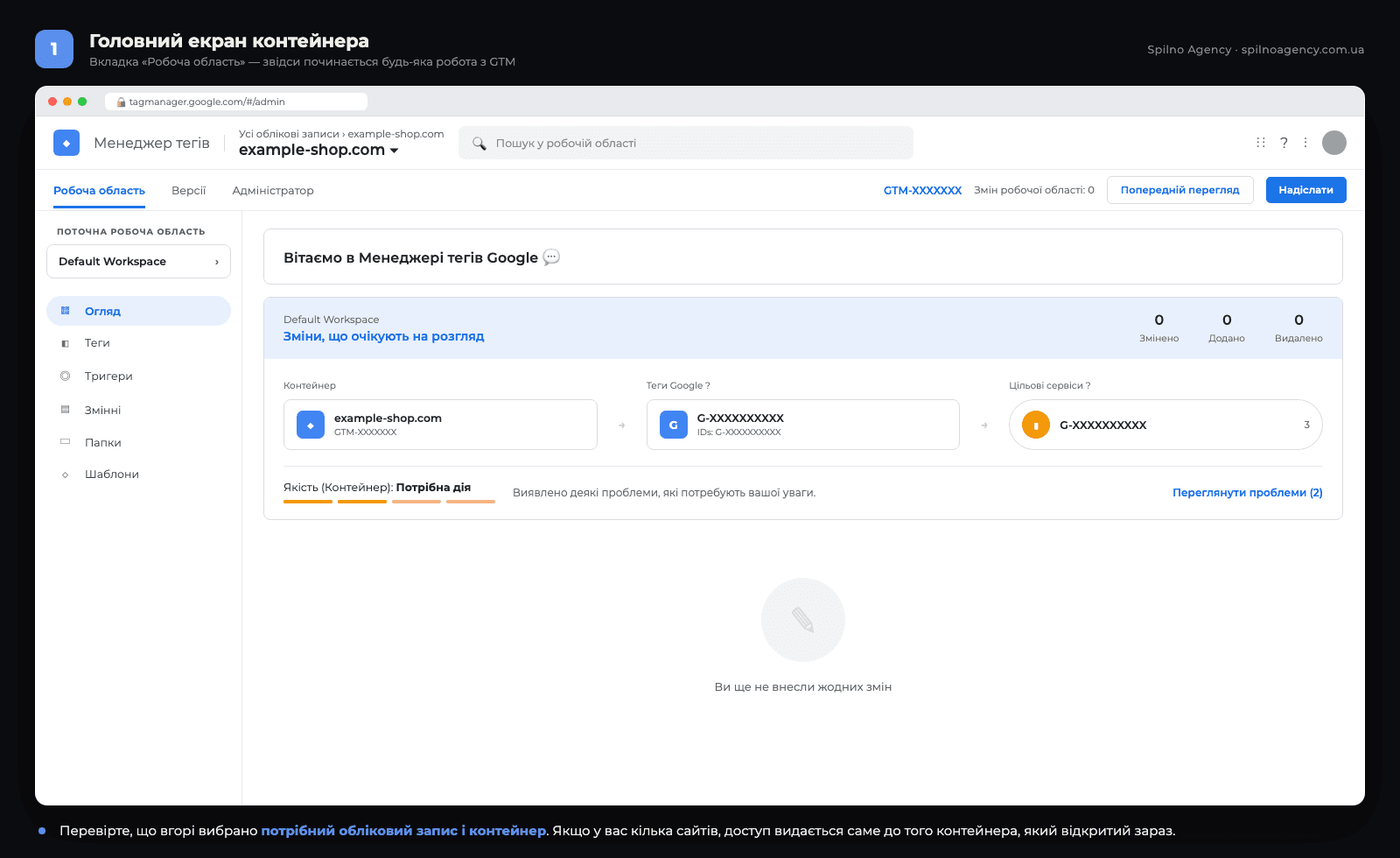Click the Змінні sidebar icon

[x=65, y=410]
